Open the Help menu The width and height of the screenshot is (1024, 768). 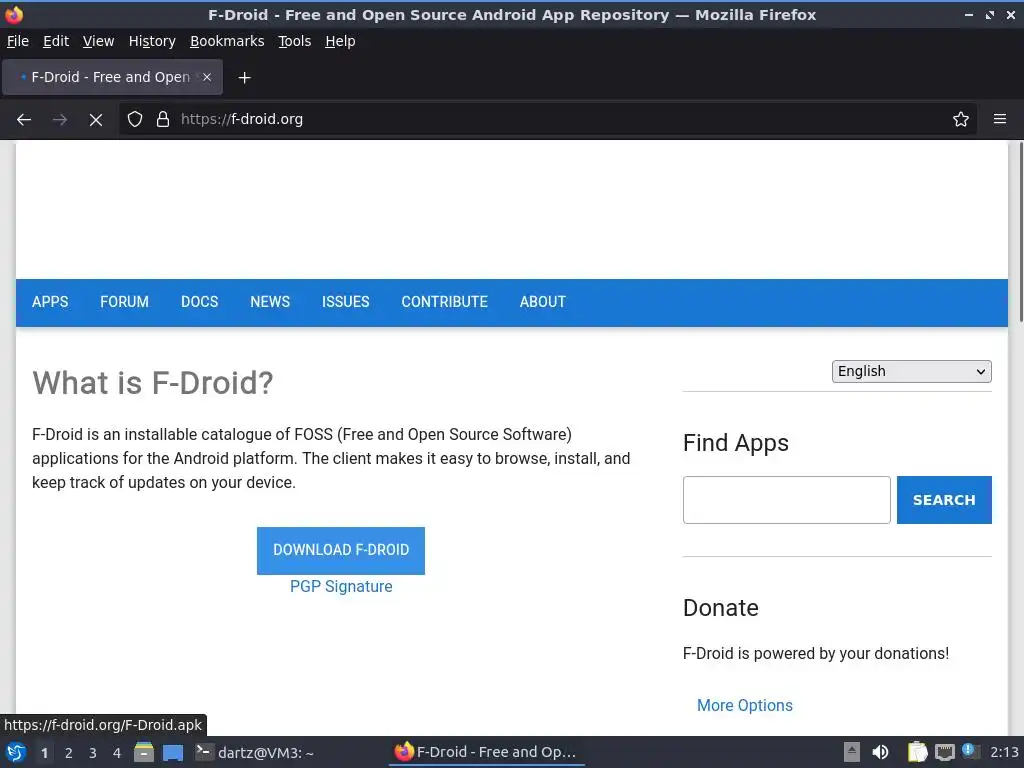(340, 41)
